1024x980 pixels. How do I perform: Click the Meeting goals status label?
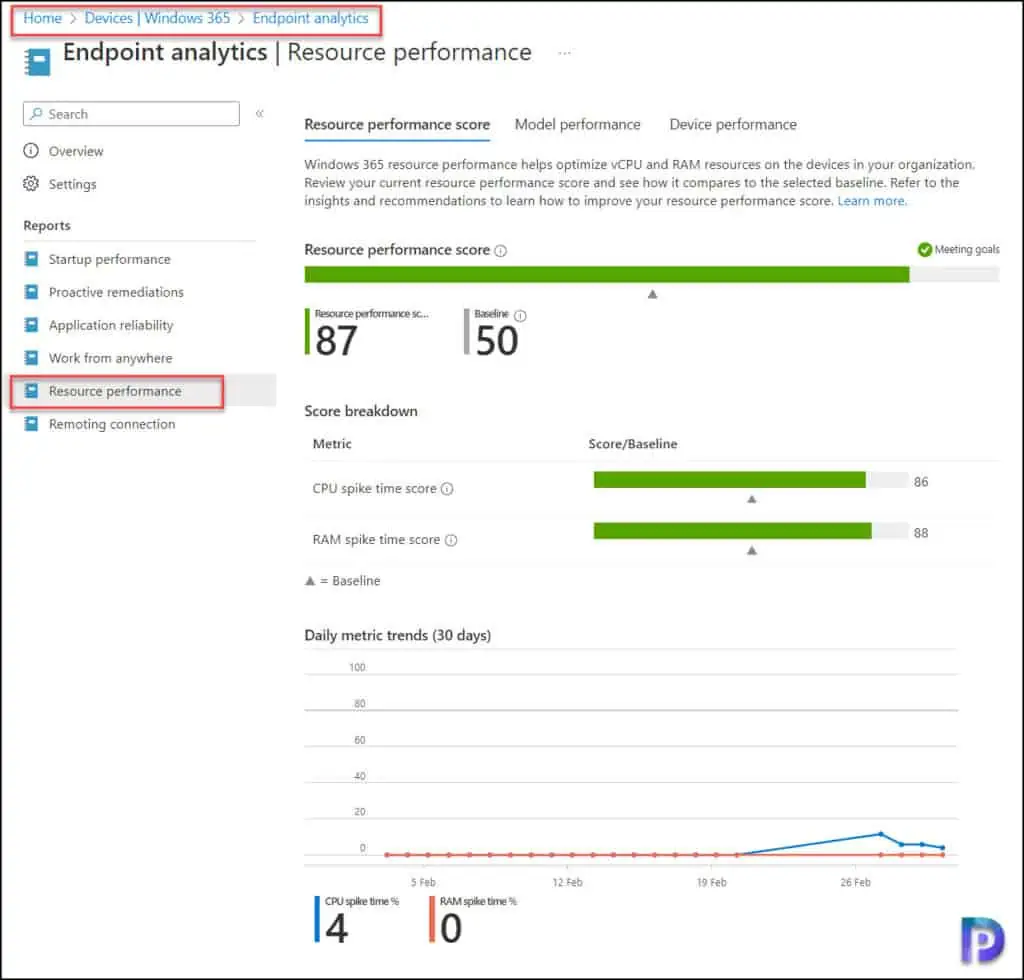click(x=967, y=249)
